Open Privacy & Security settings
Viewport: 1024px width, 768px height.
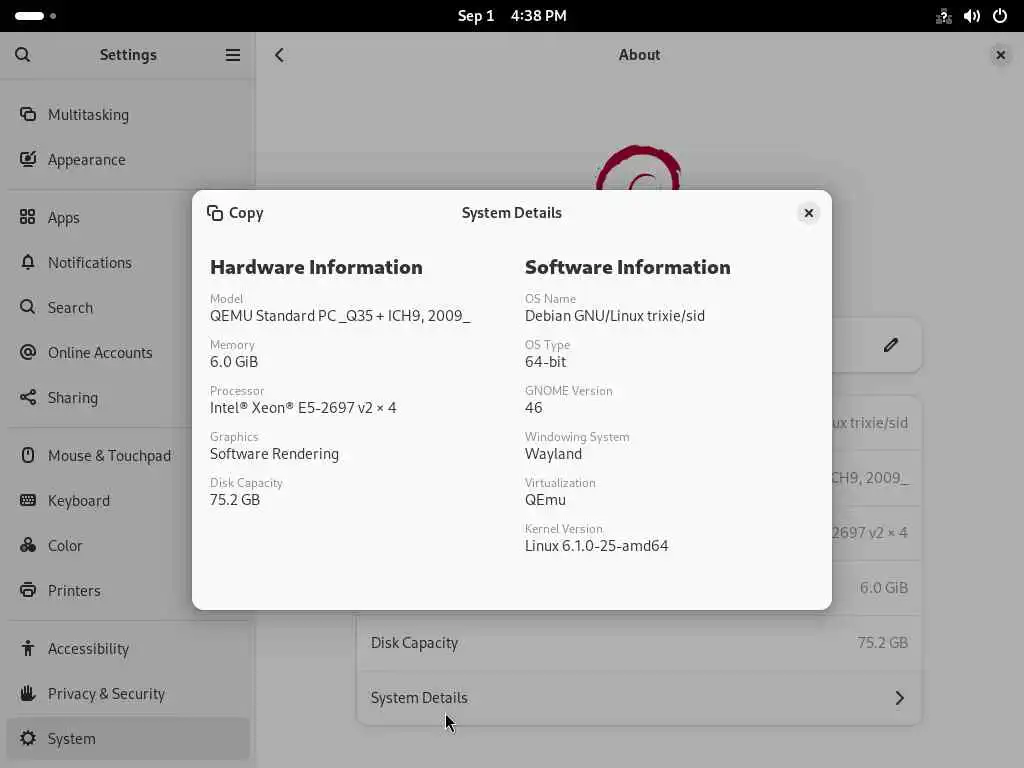(128, 694)
